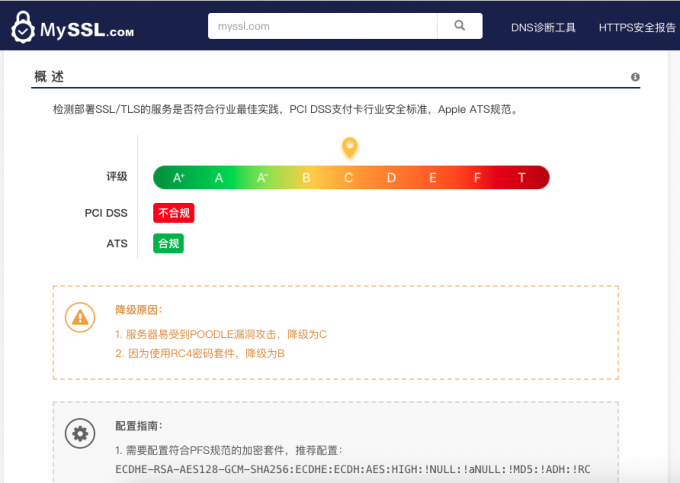680x483 pixels.
Task: Click the PCI DSS row label
Action: tap(106, 213)
